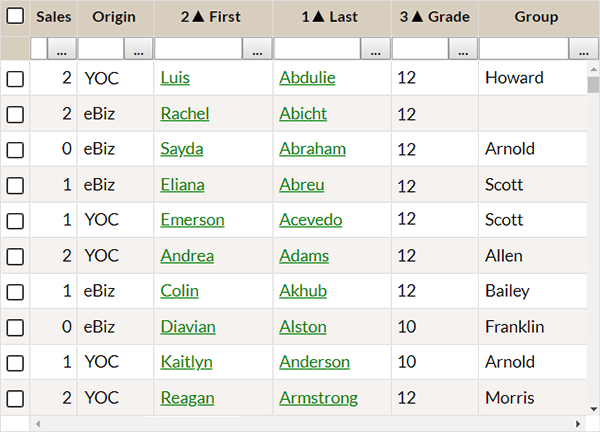Open the First column filter ellipsis button
The width and height of the screenshot is (600, 432).
[257, 49]
